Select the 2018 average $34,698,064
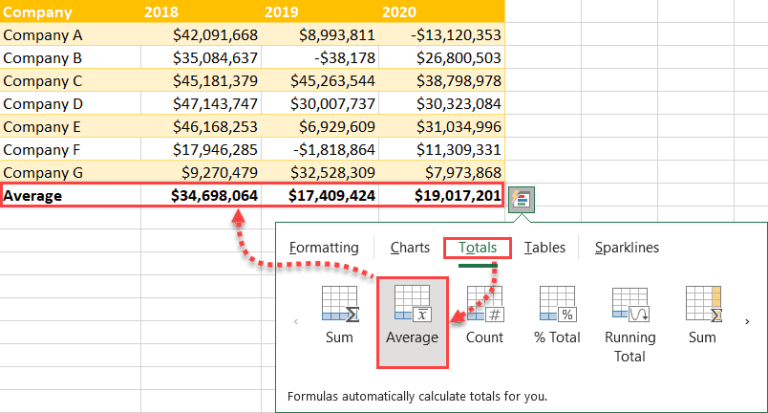 point(201,195)
